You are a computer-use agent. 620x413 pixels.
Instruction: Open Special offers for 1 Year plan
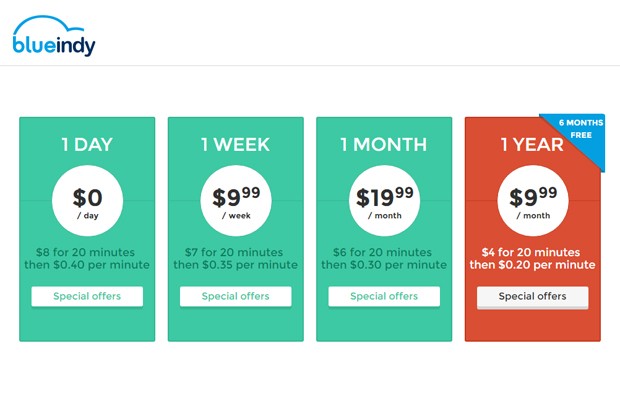pos(533,297)
